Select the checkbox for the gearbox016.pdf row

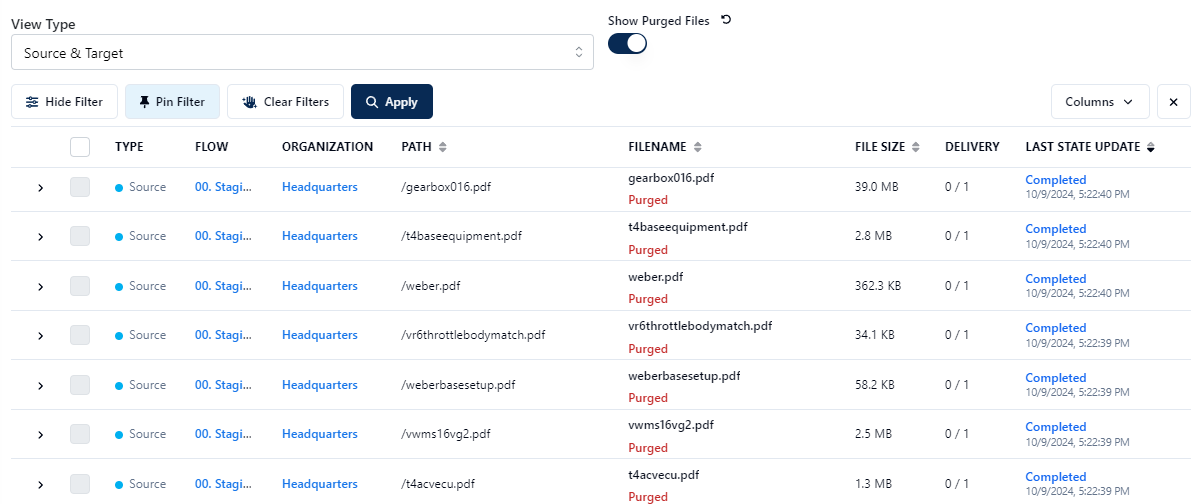point(80,187)
